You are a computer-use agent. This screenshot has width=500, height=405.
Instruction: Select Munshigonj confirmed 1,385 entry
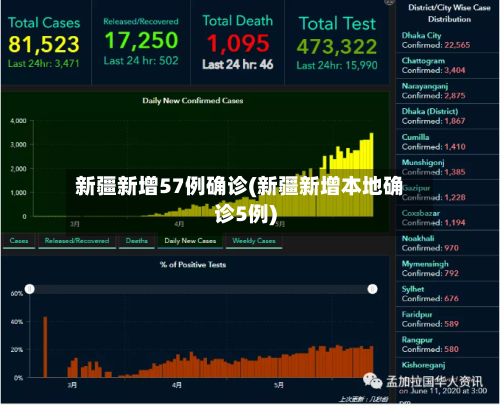pos(447,167)
